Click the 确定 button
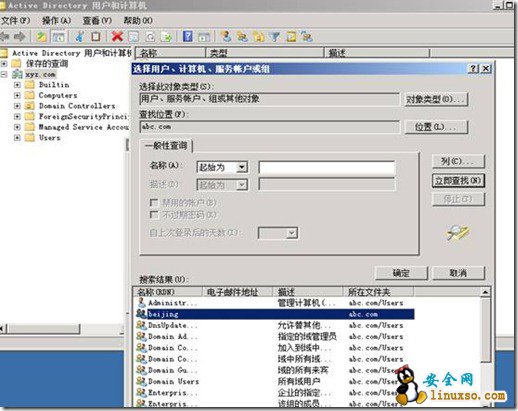518x411 pixels. click(401, 273)
